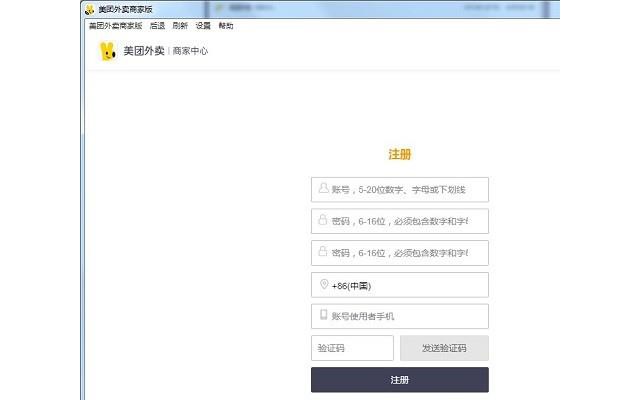The height and width of the screenshot is (400, 640).
Task: Click the phone icon in mobile field
Action: coord(324,314)
